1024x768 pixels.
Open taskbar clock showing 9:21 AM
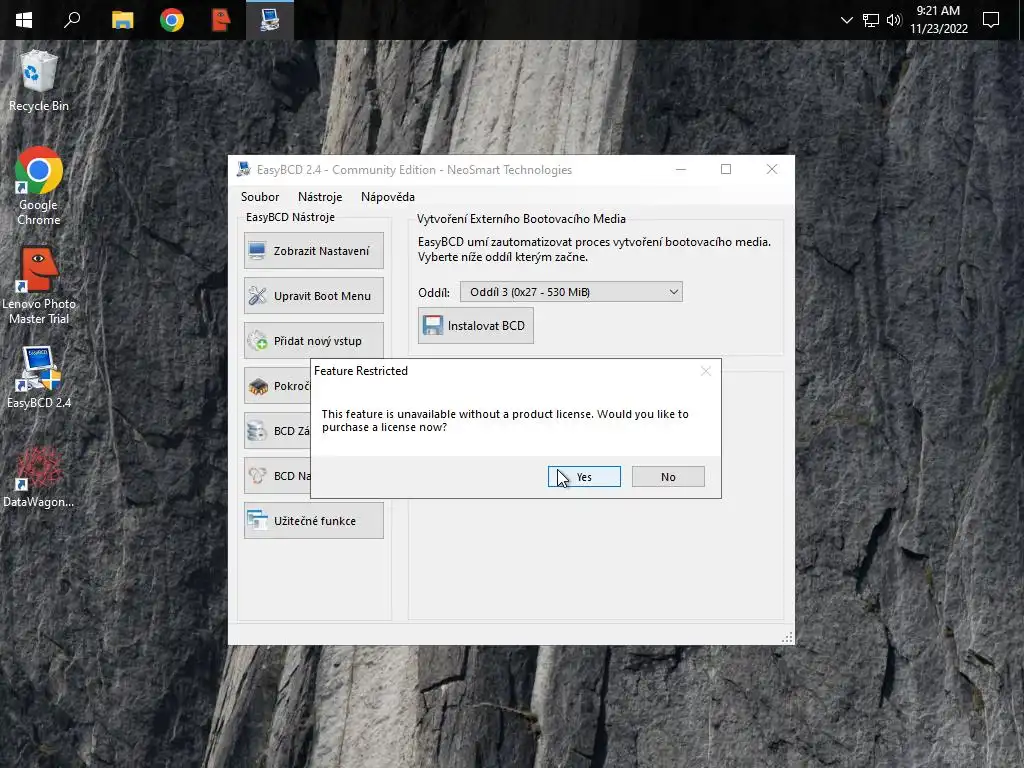pos(938,20)
